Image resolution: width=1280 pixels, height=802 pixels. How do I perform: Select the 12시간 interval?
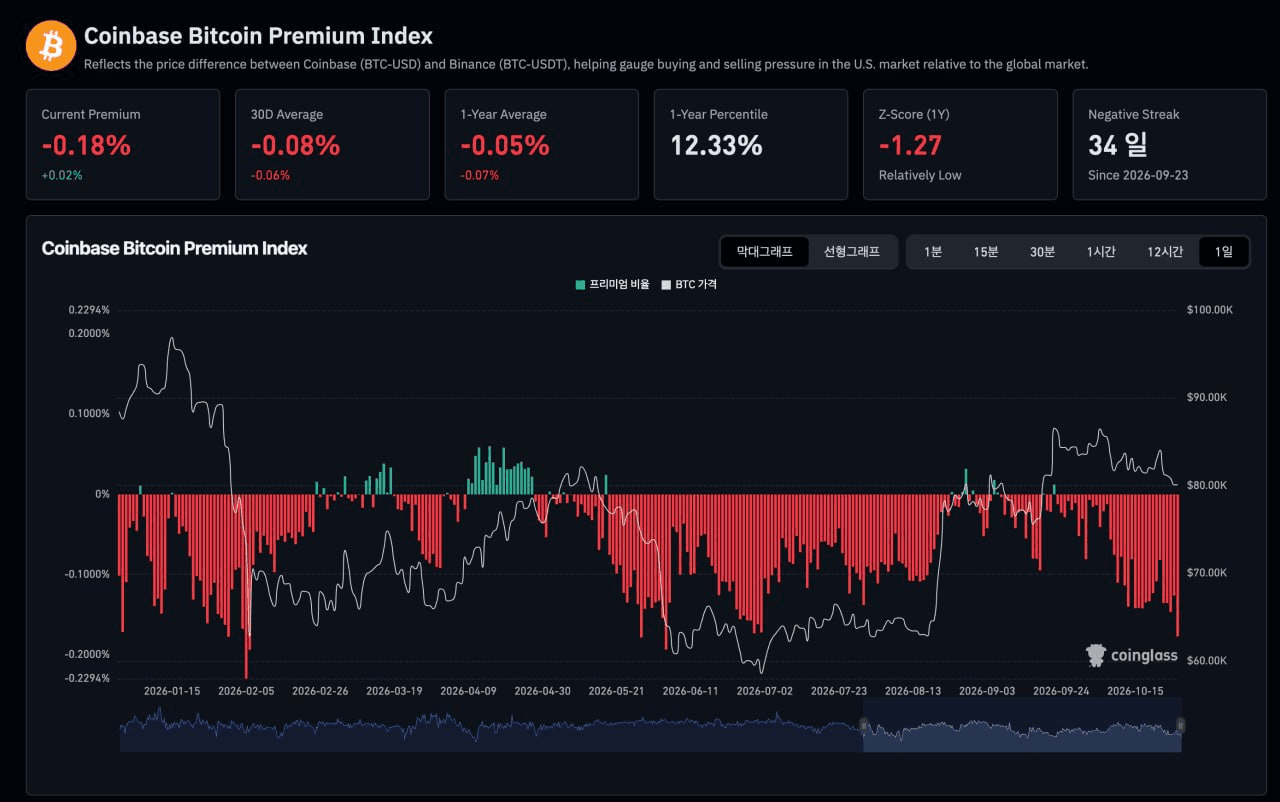[1165, 252]
